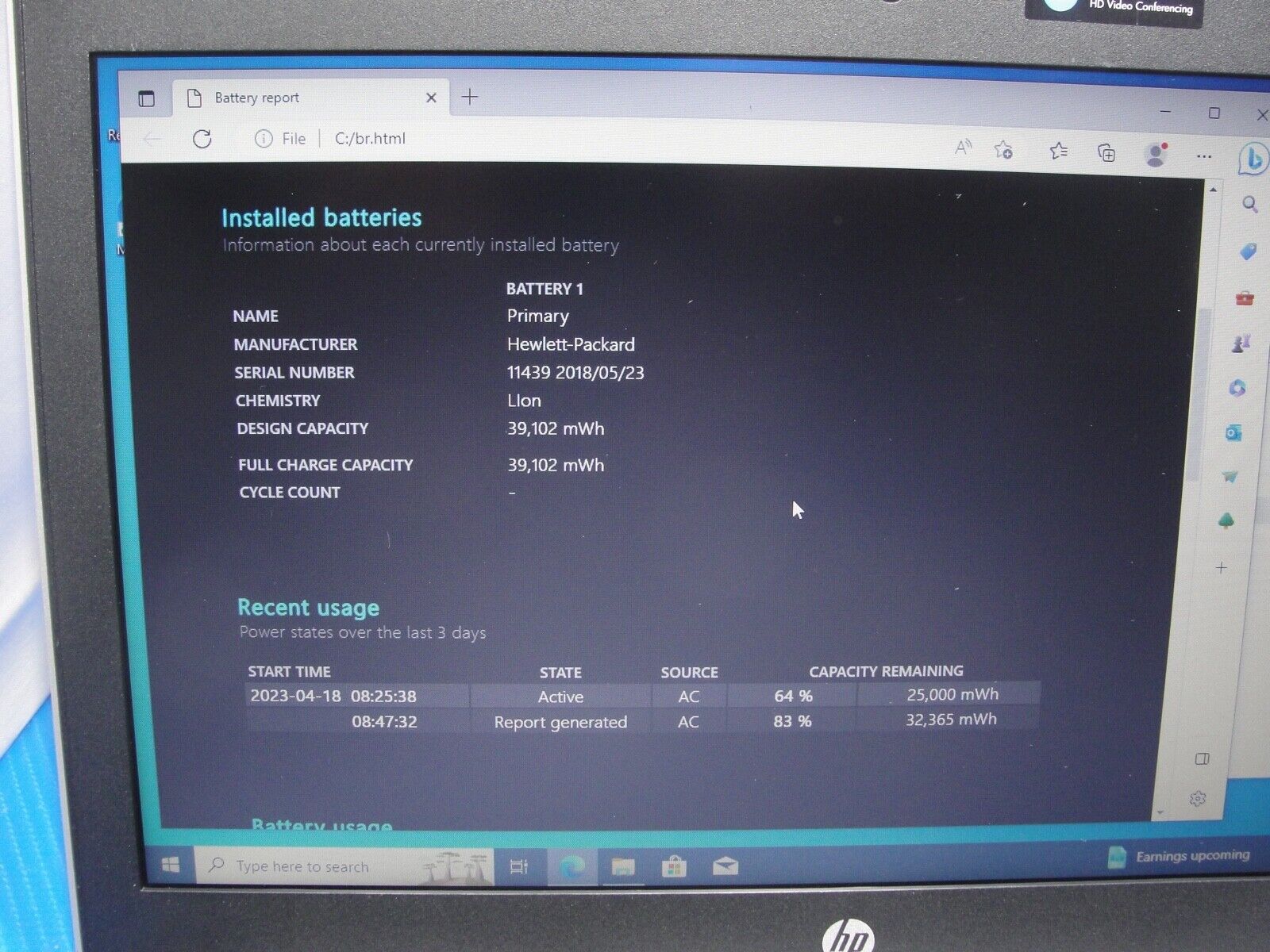The height and width of the screenshot is (952, 1270).
Task: Click the Hewlett-Packard manufacturer value
Action: pos(571,344)
